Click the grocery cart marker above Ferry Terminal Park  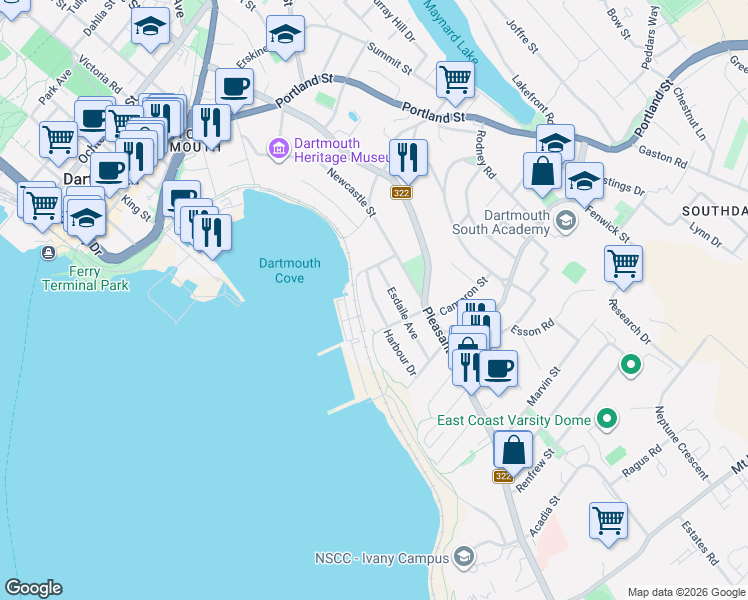[42, 208]
